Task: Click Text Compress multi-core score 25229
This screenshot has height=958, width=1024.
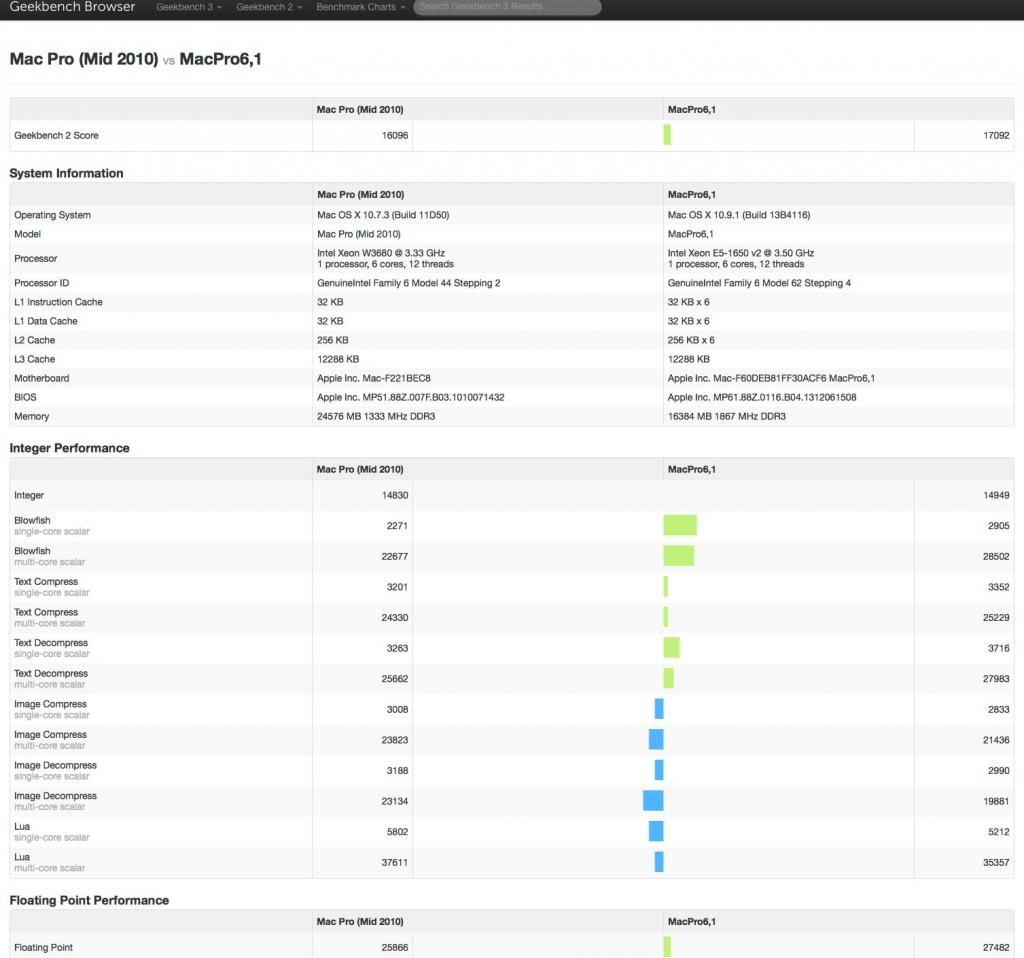Action: click(x=996, y=617)
